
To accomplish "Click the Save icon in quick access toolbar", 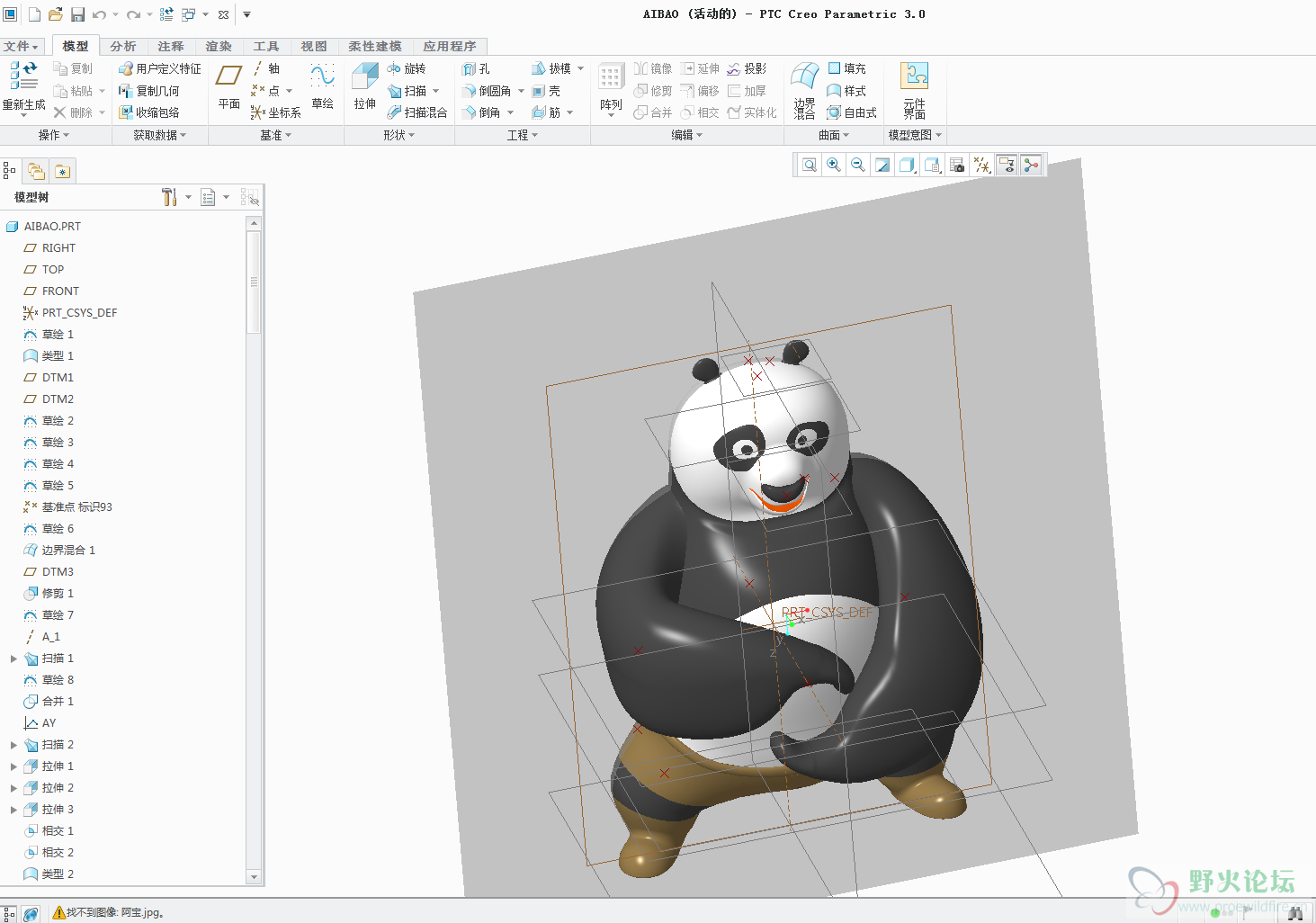I will (x=77, y=14).
